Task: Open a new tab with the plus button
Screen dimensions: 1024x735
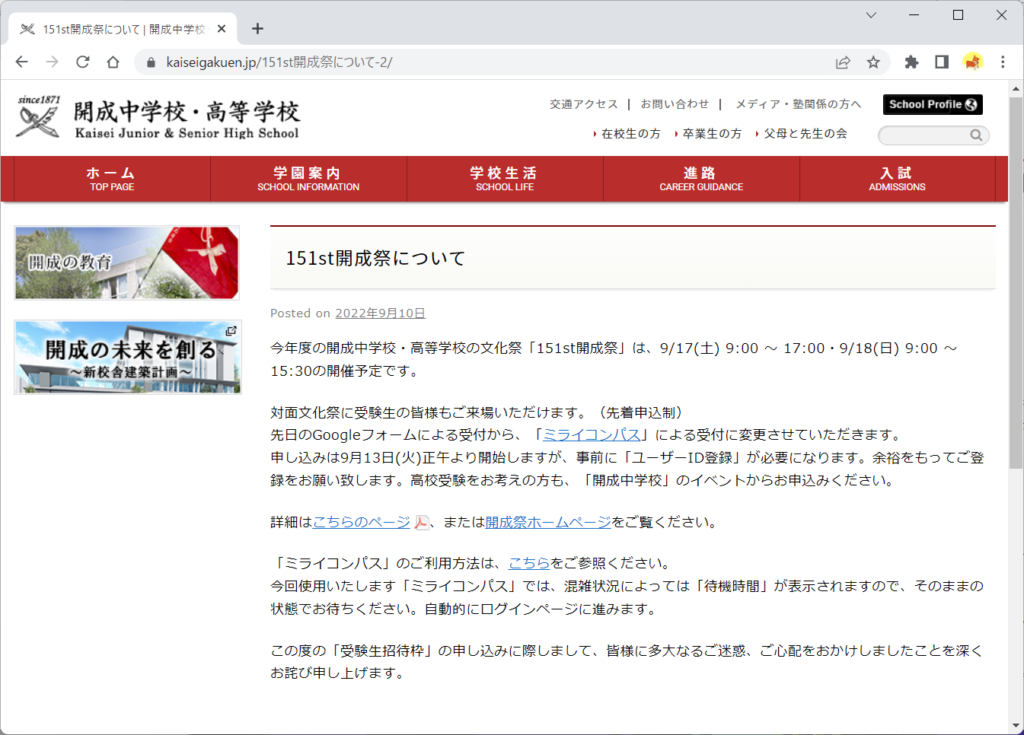Action: [257, 29]
